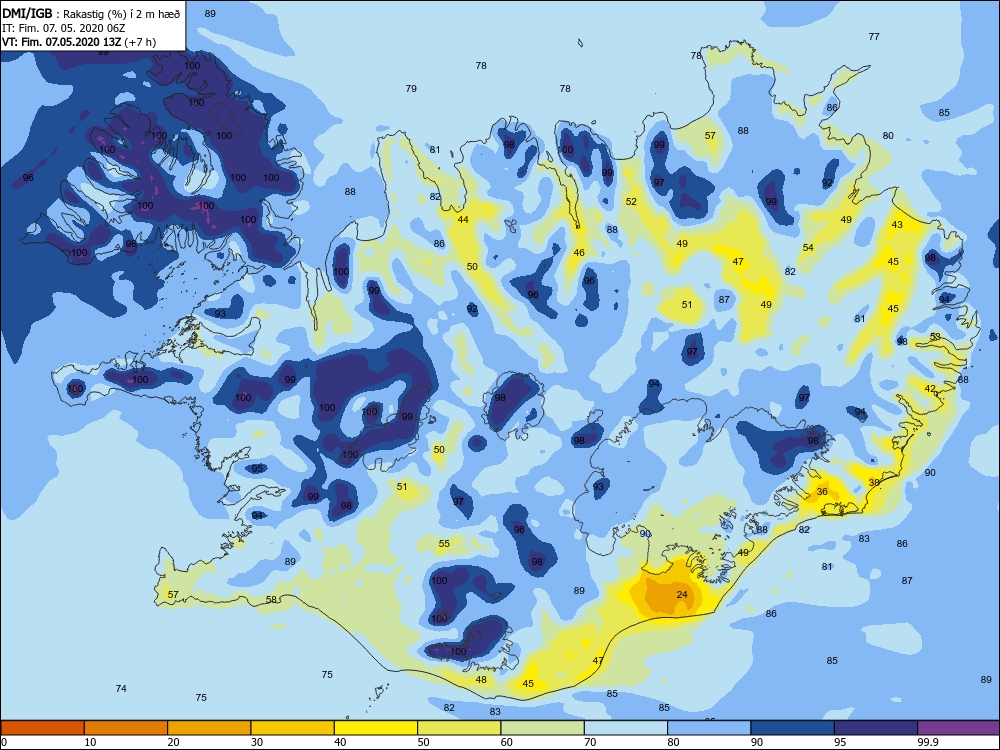Screen dimensions: 1000x750
Task: Click the 'DMI/IGB : Rakastig (%) í 2 m hæð' title
Action: click(91, 14)
